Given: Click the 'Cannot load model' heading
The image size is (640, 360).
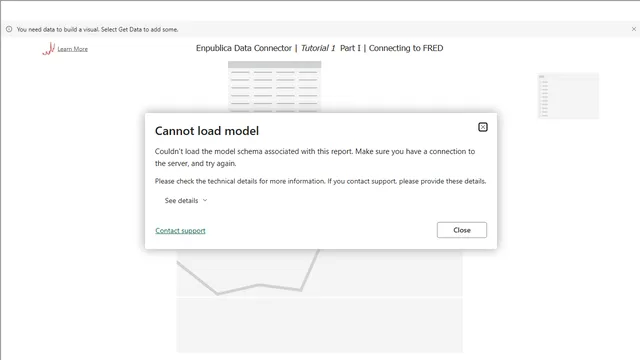Looking at the screenshot, I should point(207,131).
